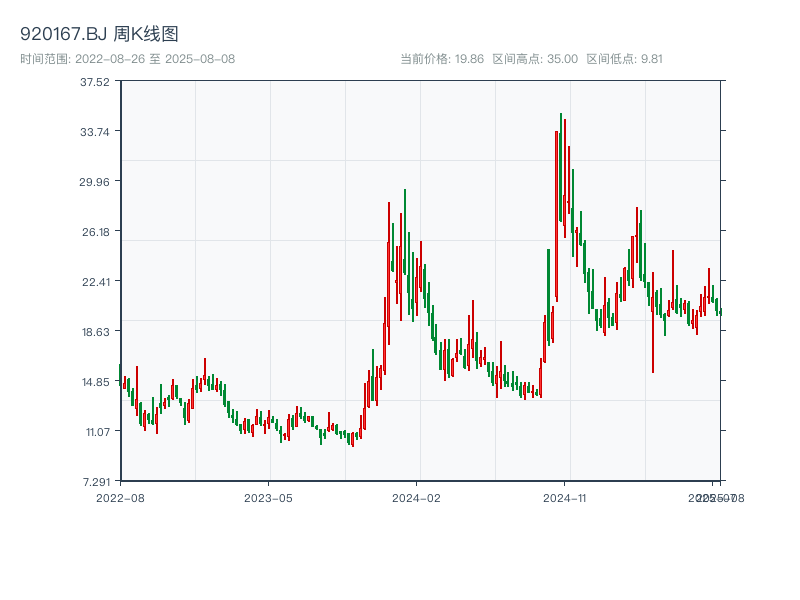Click the current price value 当前价格: 19.86
This screenshot has width=800, height=600.
[442, 59]
